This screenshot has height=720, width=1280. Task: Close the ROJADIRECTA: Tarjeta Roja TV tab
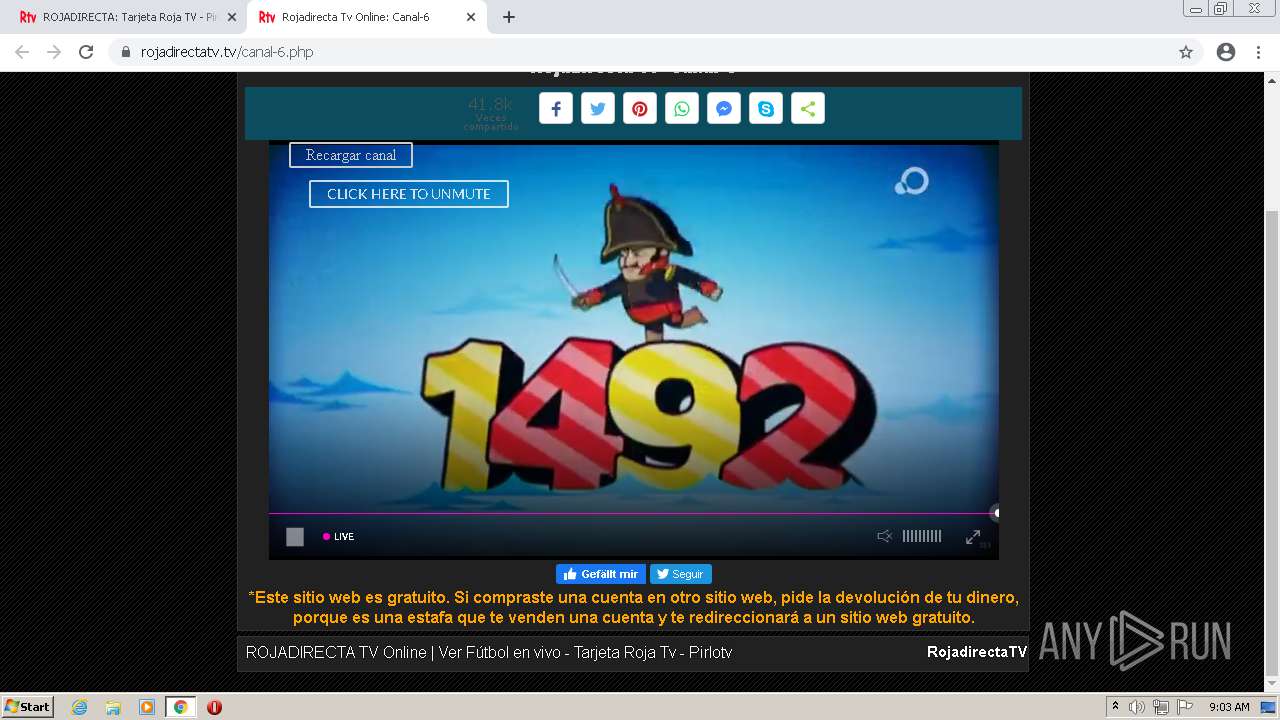coord(231,17)
